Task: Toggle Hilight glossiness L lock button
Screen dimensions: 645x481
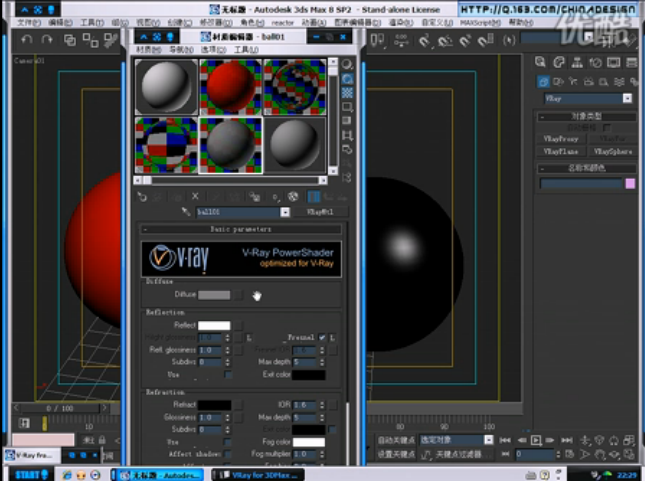Action: coord(249,338)
